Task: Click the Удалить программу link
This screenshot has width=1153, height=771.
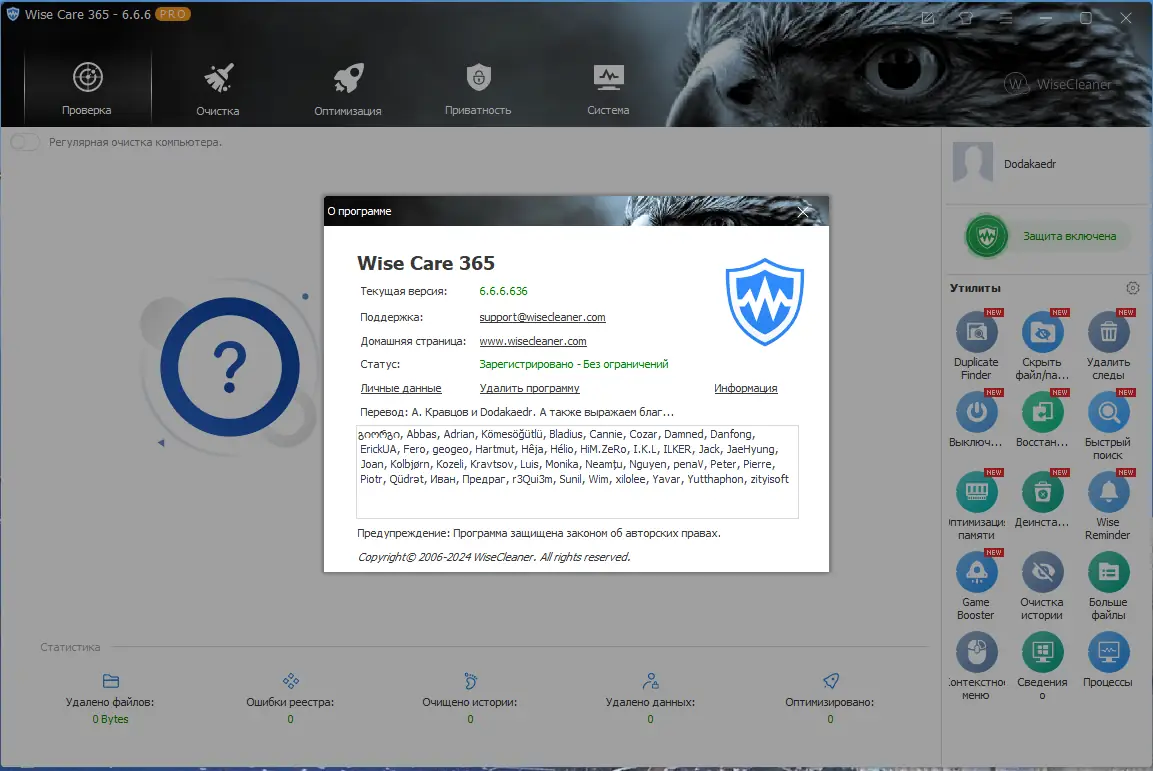Action: click(x=529, y=388)
